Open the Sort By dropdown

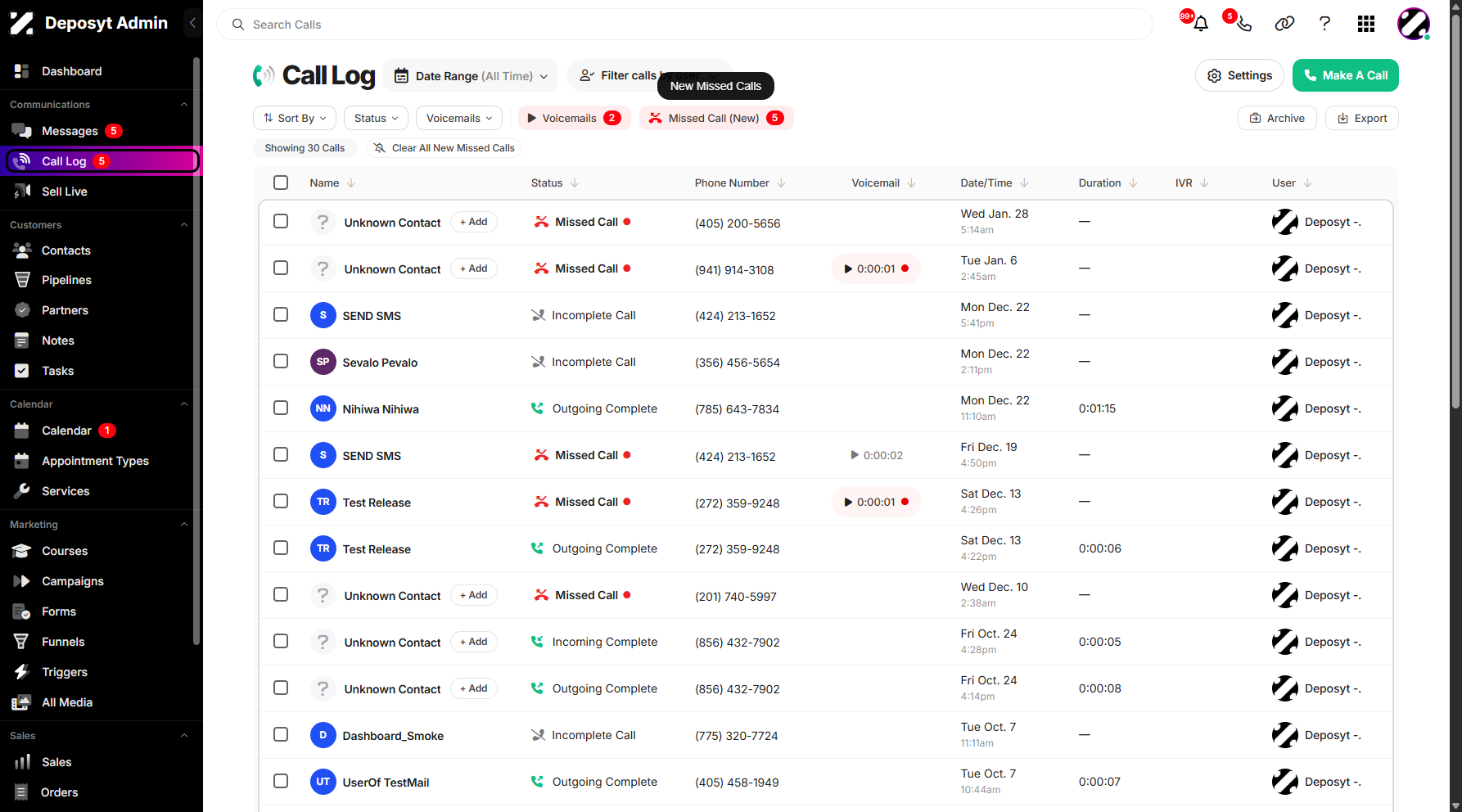(295, 118)
